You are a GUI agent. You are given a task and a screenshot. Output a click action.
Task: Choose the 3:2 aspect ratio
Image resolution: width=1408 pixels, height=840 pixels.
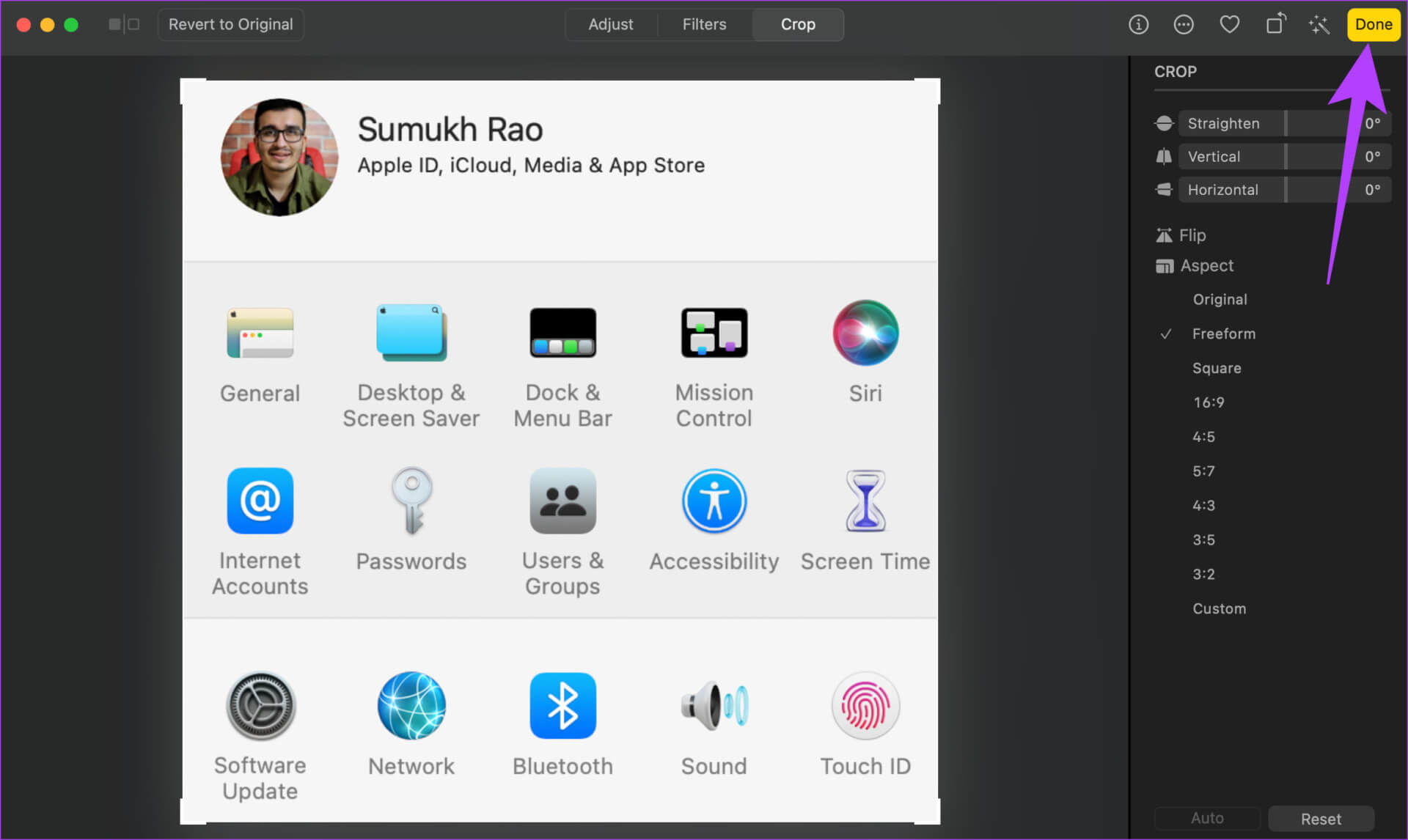1203,574
